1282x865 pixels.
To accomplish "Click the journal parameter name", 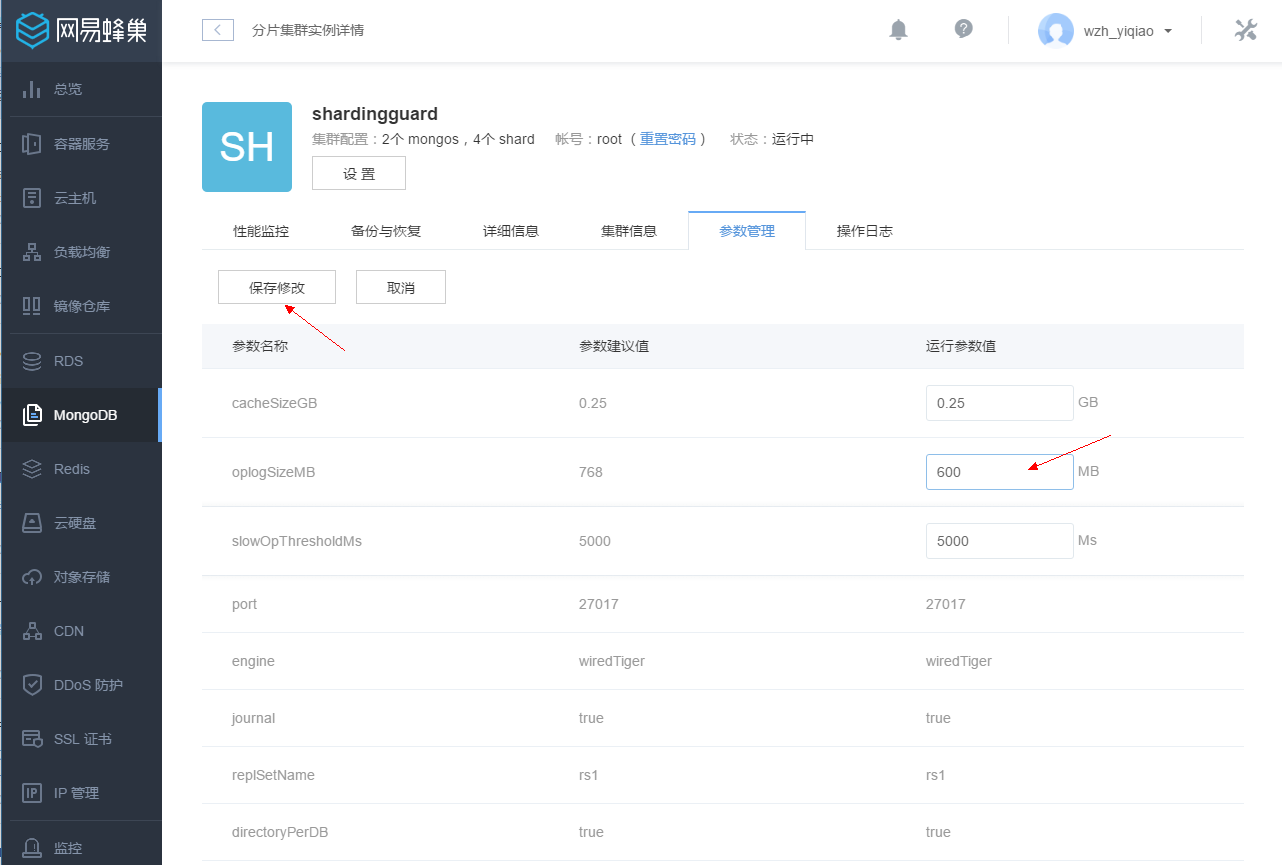I will [x=254, y=718].
